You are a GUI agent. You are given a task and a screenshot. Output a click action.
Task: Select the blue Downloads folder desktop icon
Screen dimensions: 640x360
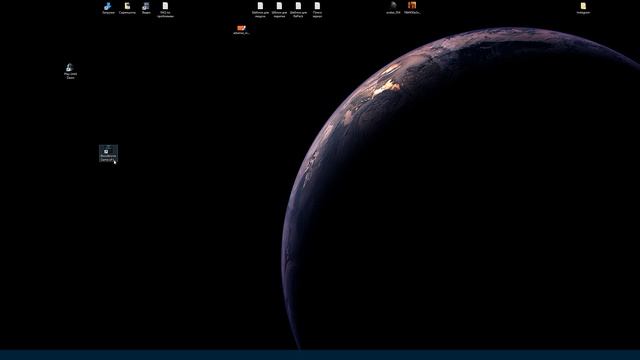(108, 8)
